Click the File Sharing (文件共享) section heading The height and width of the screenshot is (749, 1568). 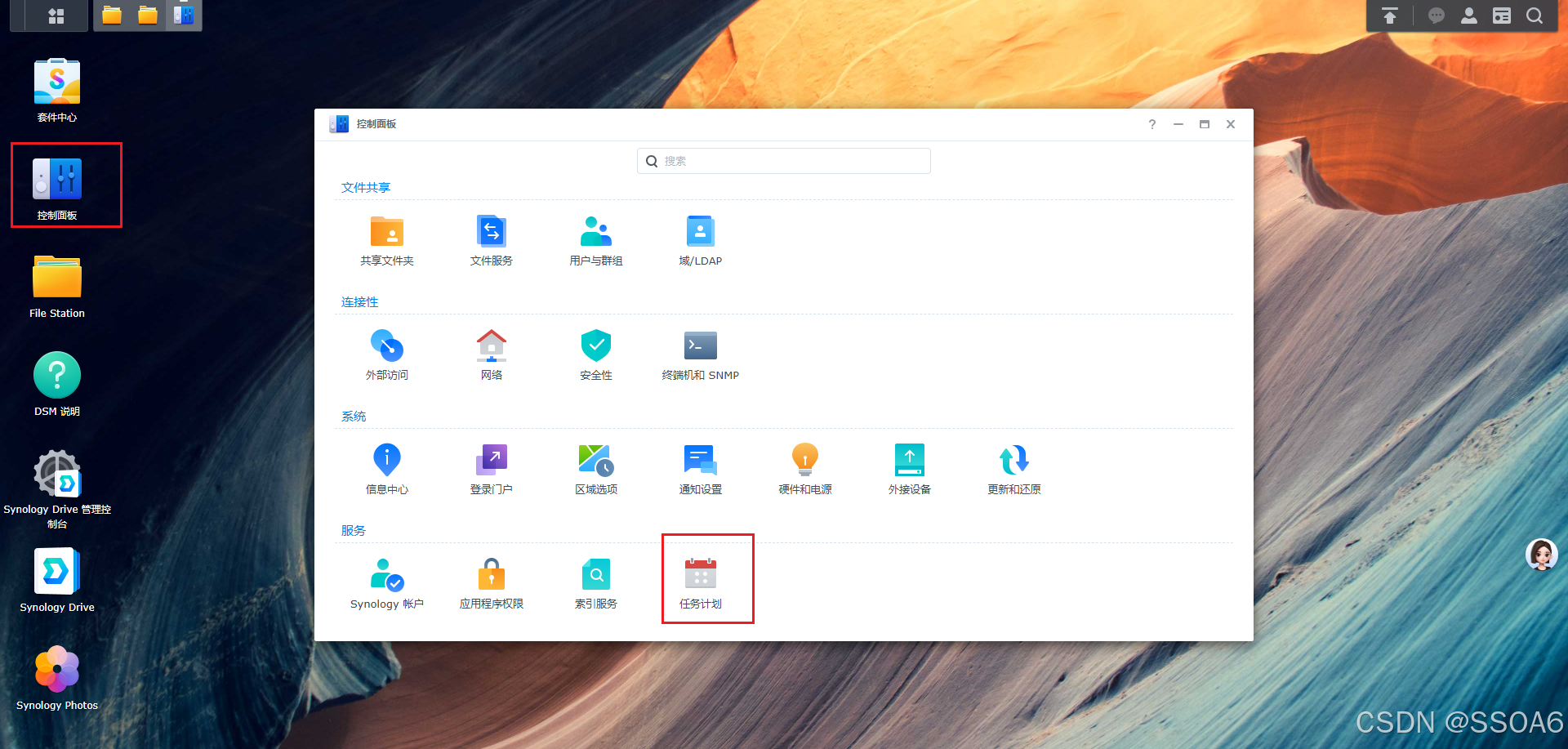[x=366, y=188]
